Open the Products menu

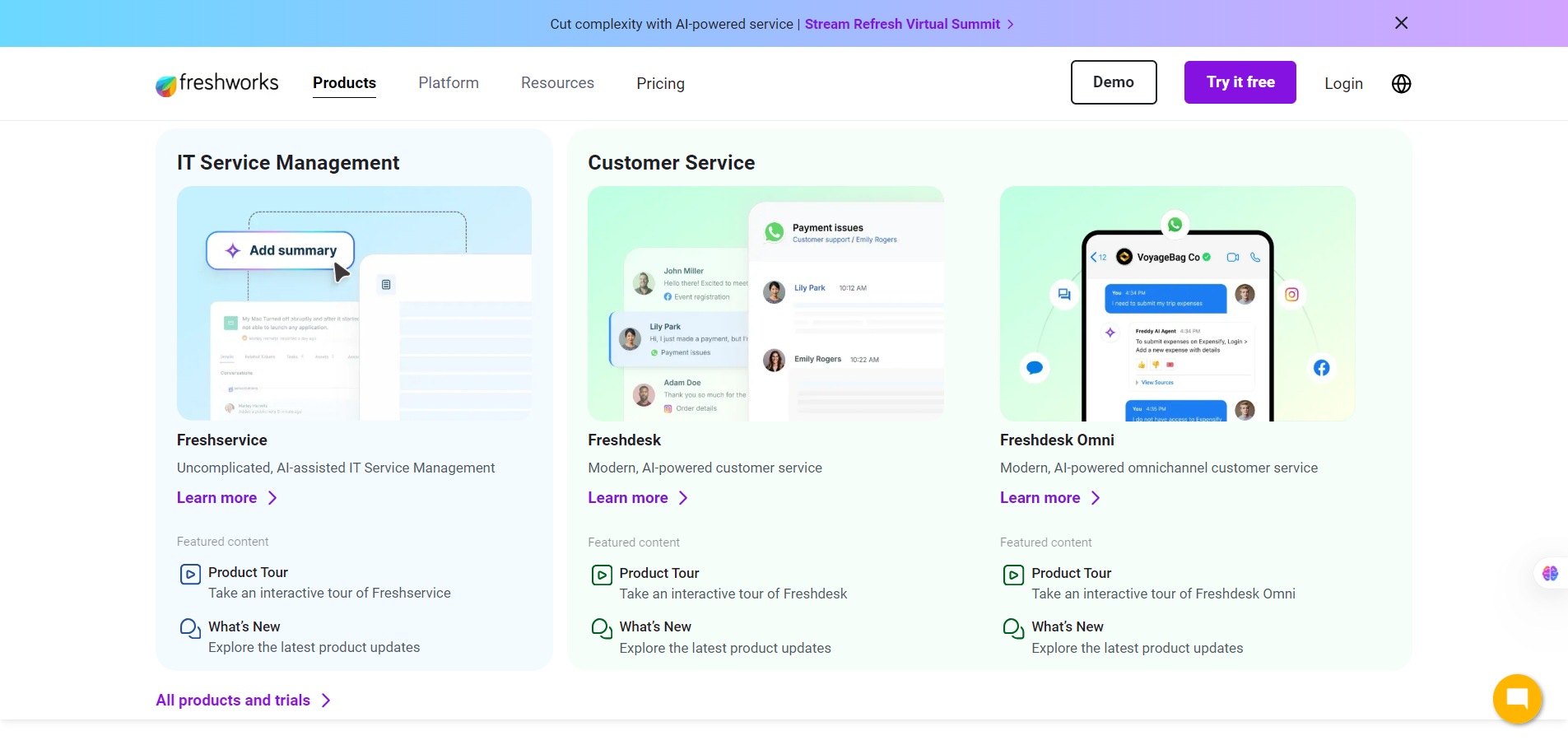click(344, 83)
